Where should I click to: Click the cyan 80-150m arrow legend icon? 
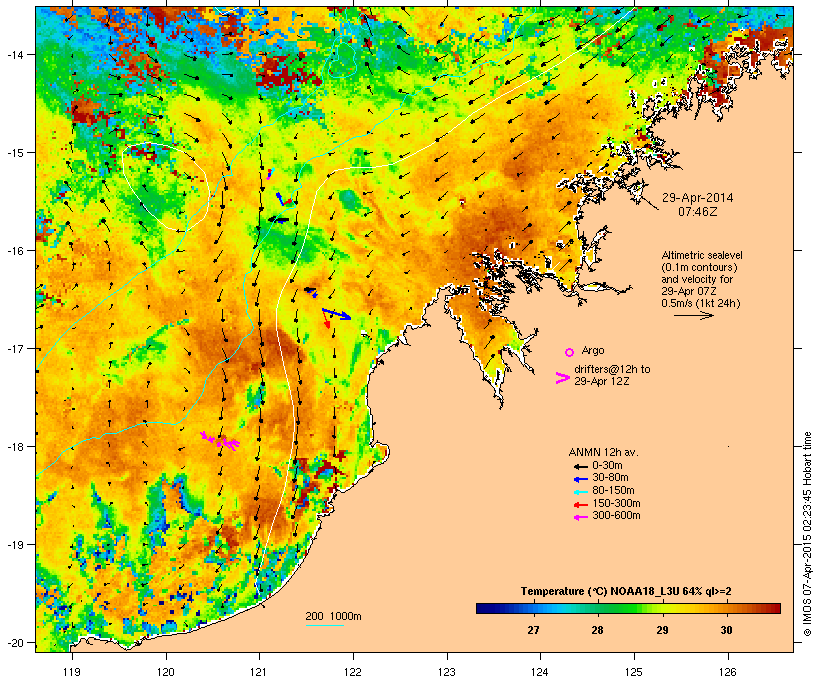click(580, 492)
